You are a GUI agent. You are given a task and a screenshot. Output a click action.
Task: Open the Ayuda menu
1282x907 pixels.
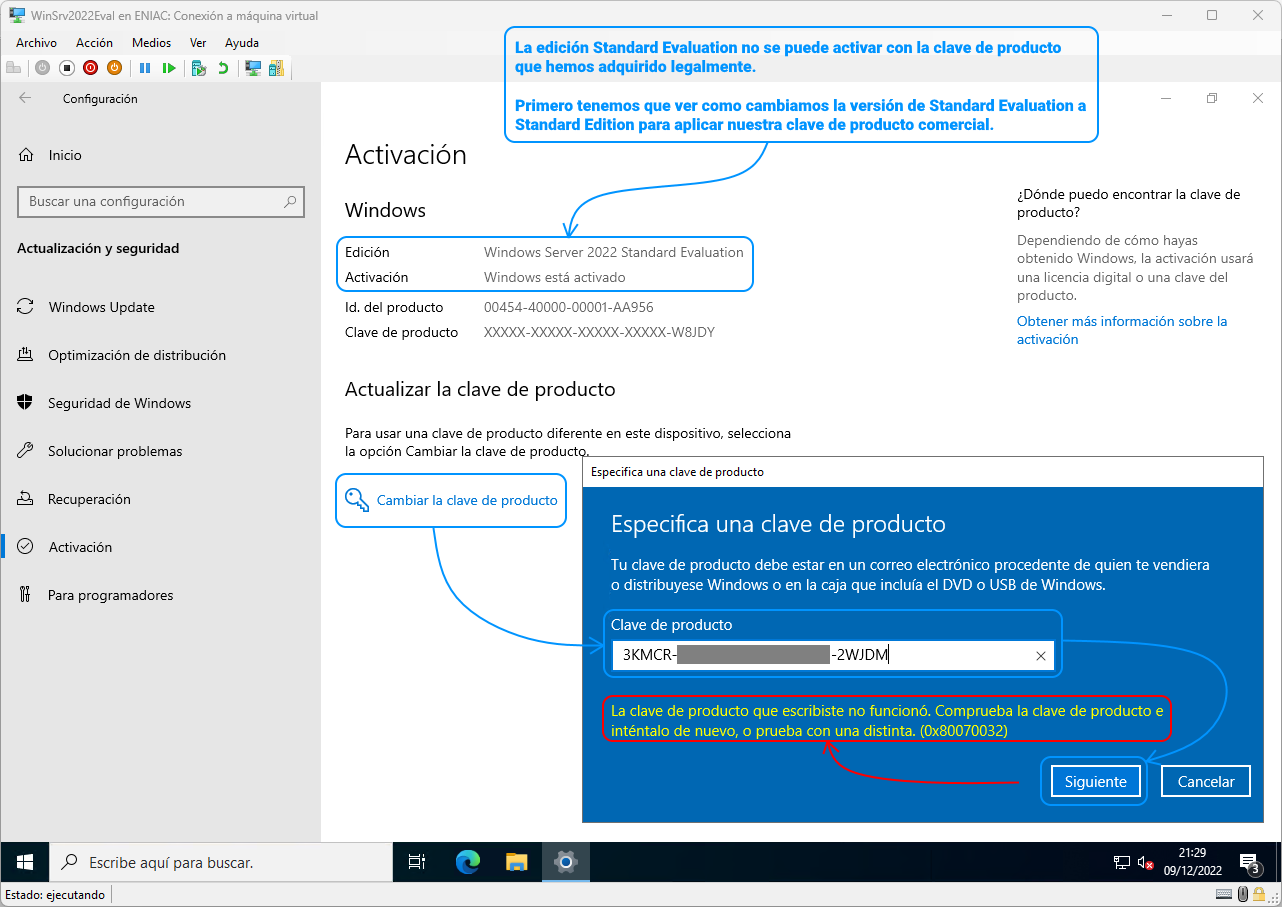[x=242, y=43]
